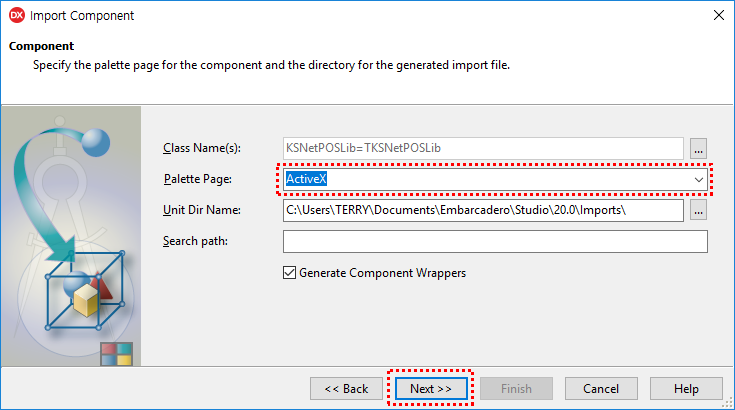Click the disabled Finish button
Screen dimensions: 735x410
[x=516, y=388]
